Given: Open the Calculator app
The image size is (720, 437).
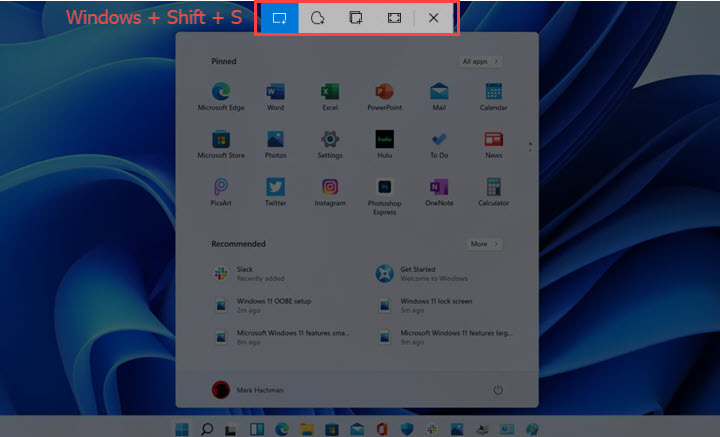Looking at the screenshot, I should tap(494, 192).
